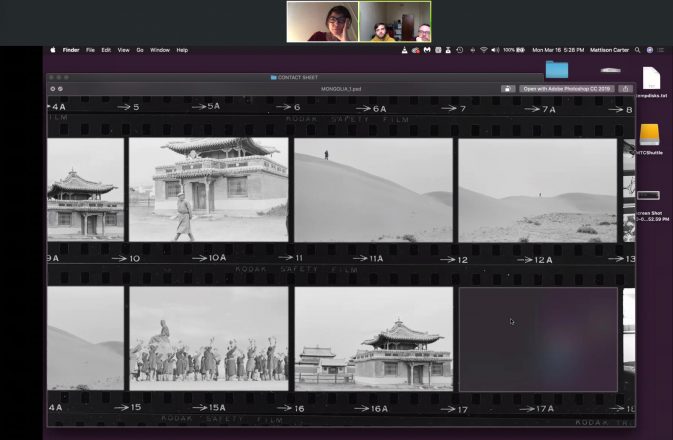Screen dimensions: 673x440
Task: Open the View menu
Action: (123, 49)
